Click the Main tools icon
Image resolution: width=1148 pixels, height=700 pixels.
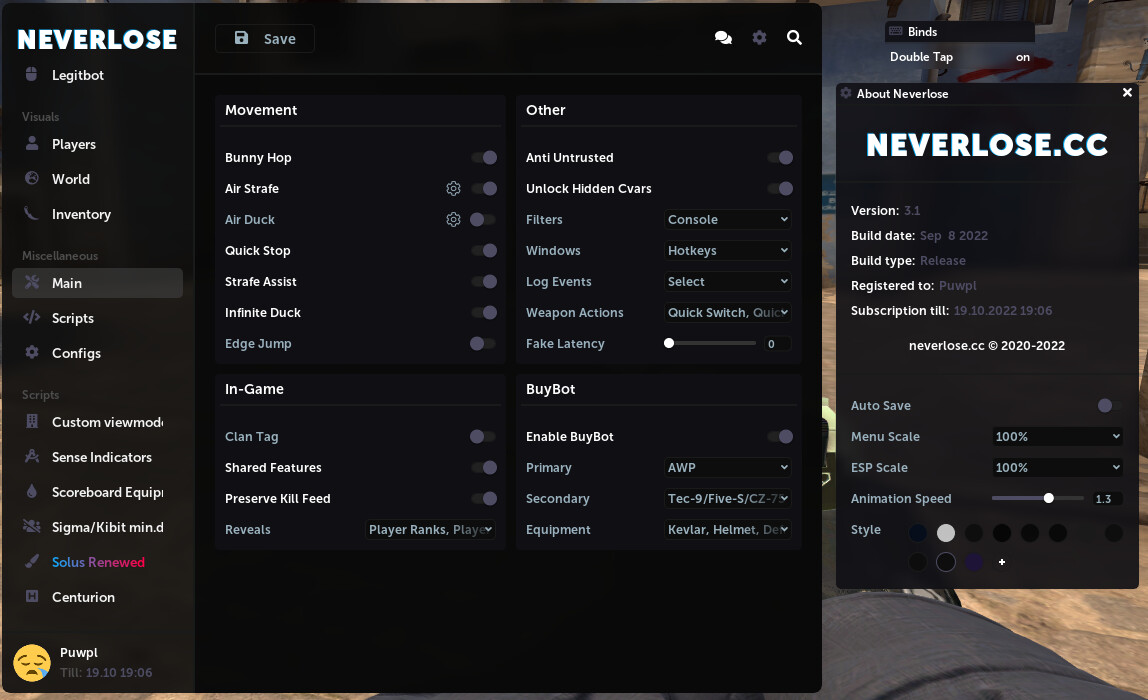point(31,283)
